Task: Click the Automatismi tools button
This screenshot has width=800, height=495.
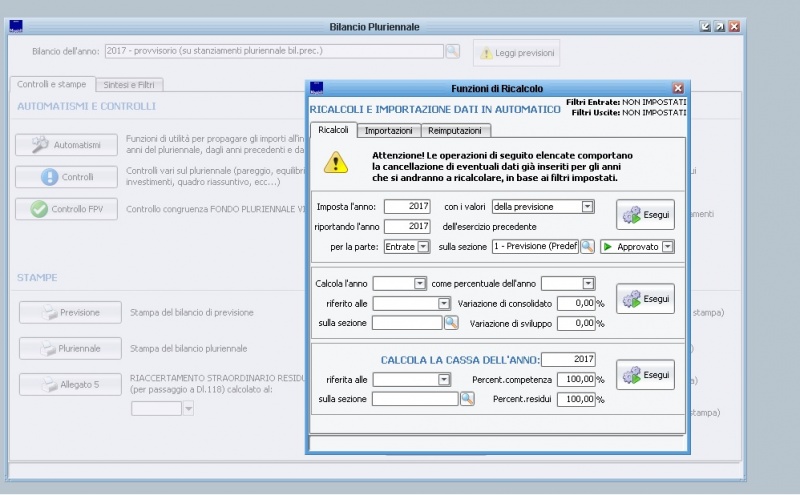Action: [x=66, y=145]
